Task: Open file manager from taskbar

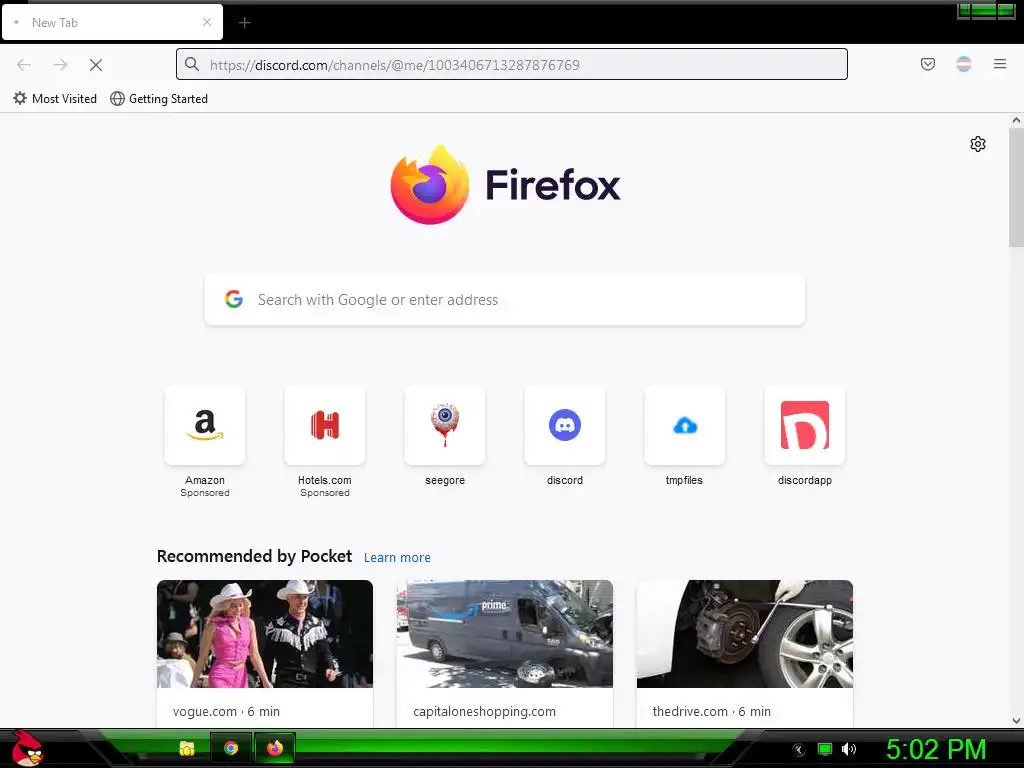Action: (x=187, y=748)
